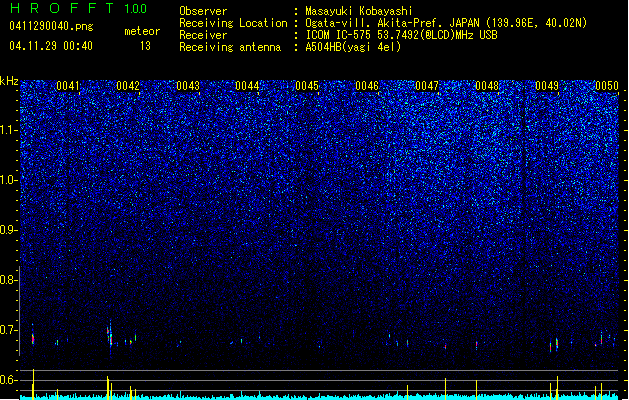
Task: Click the 0.6 frequency axis label
Action: (9, 380)
